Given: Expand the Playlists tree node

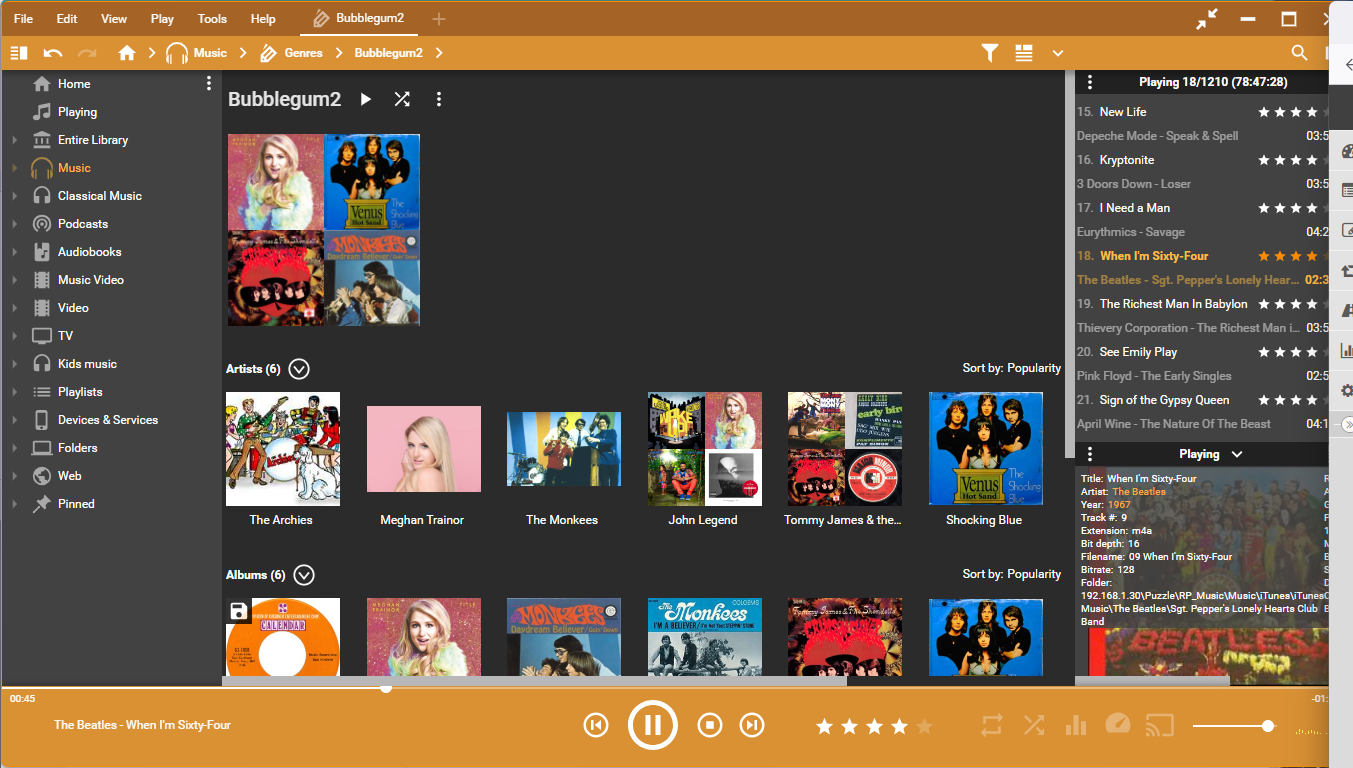Looking at the screenshot, I should click(14, 392).
